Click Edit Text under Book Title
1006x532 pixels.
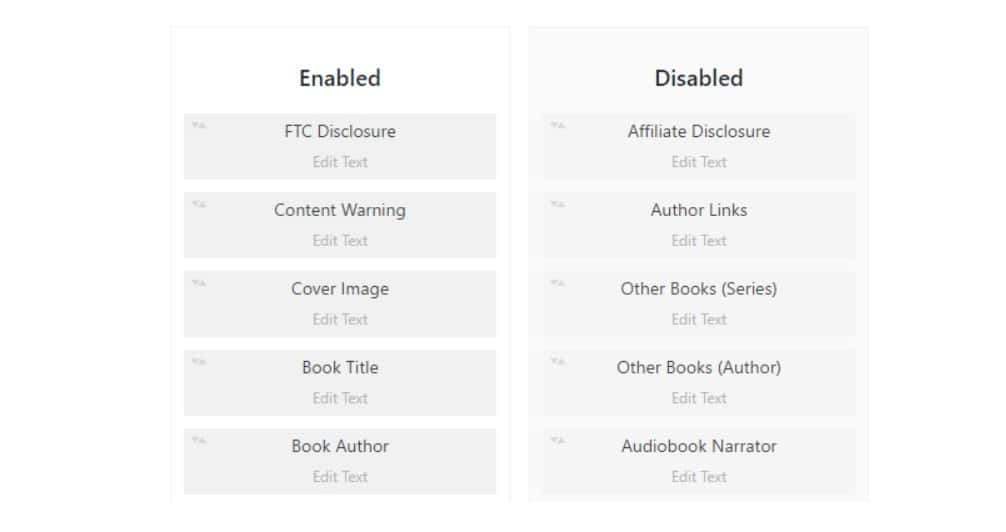(340, 398)
